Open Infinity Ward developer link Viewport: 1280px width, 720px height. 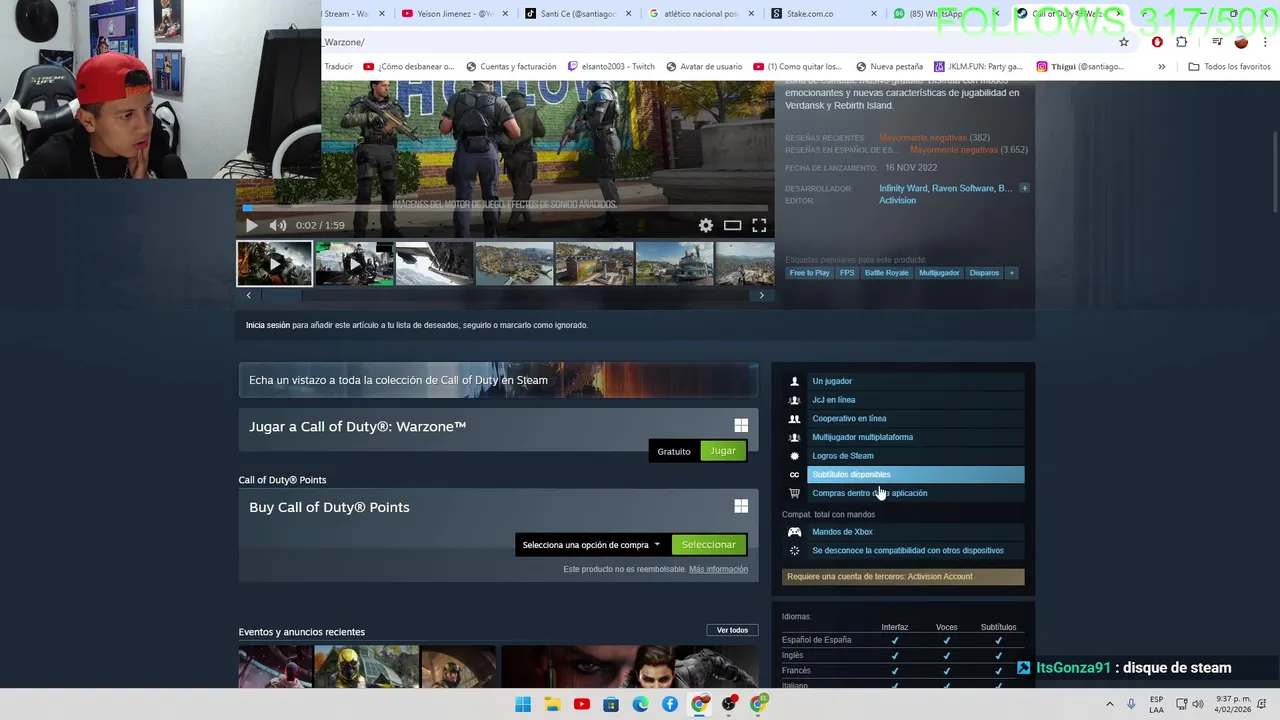coord(903,188)
